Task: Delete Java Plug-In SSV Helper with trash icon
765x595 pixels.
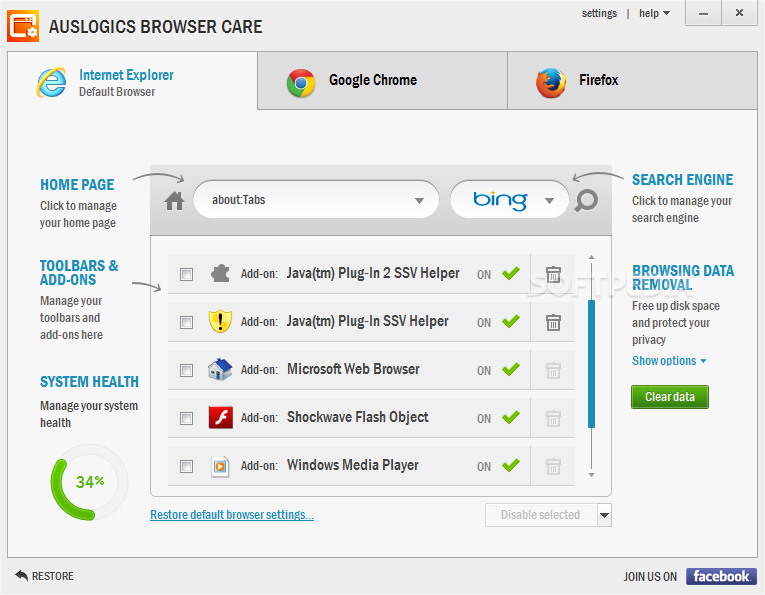Action: 553,322
